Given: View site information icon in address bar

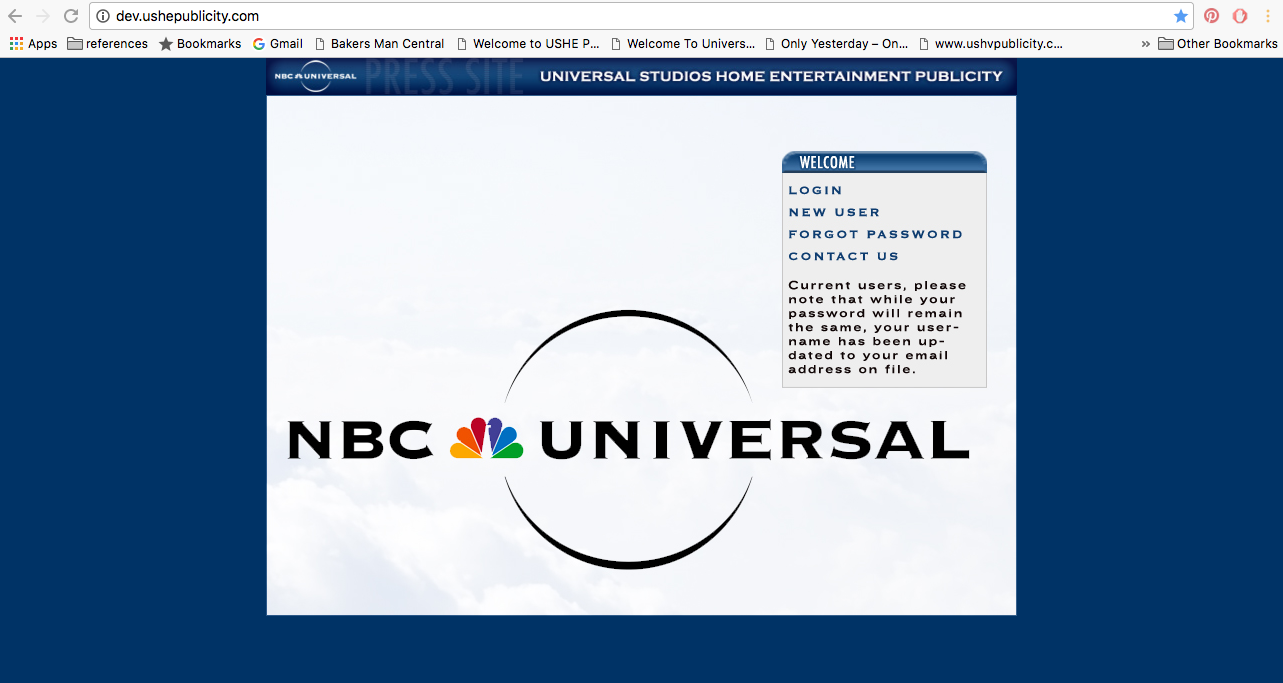Looking at the screenshot, I should 102,16.
